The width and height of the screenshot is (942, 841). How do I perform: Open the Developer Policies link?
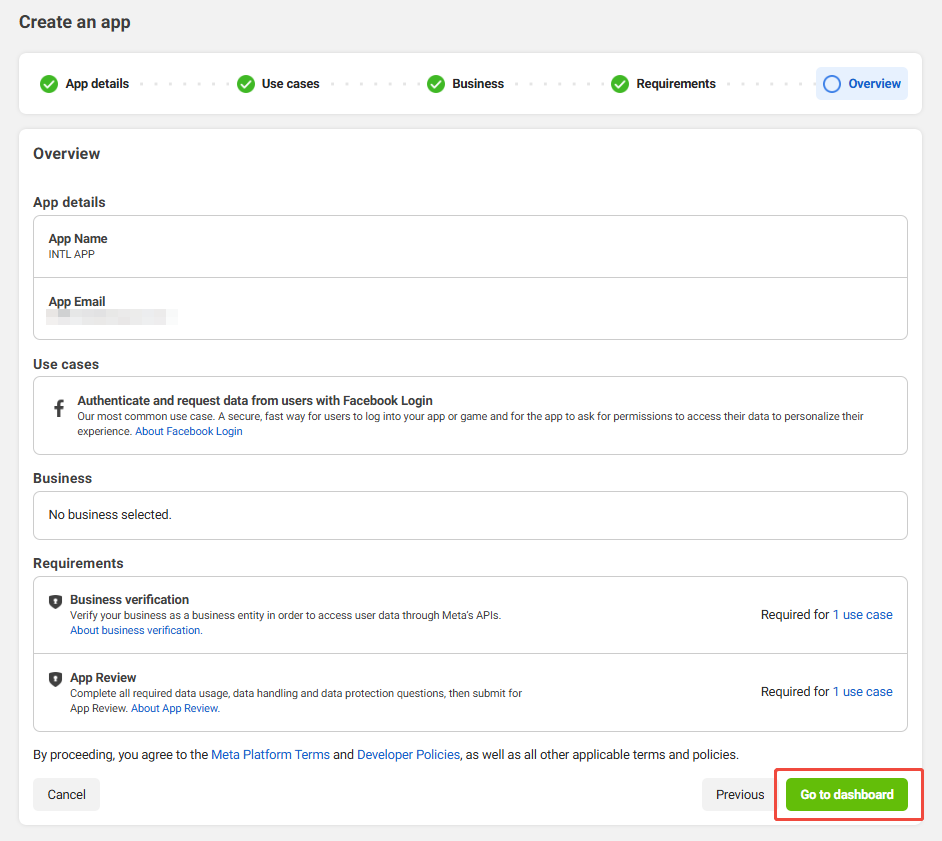408,755
